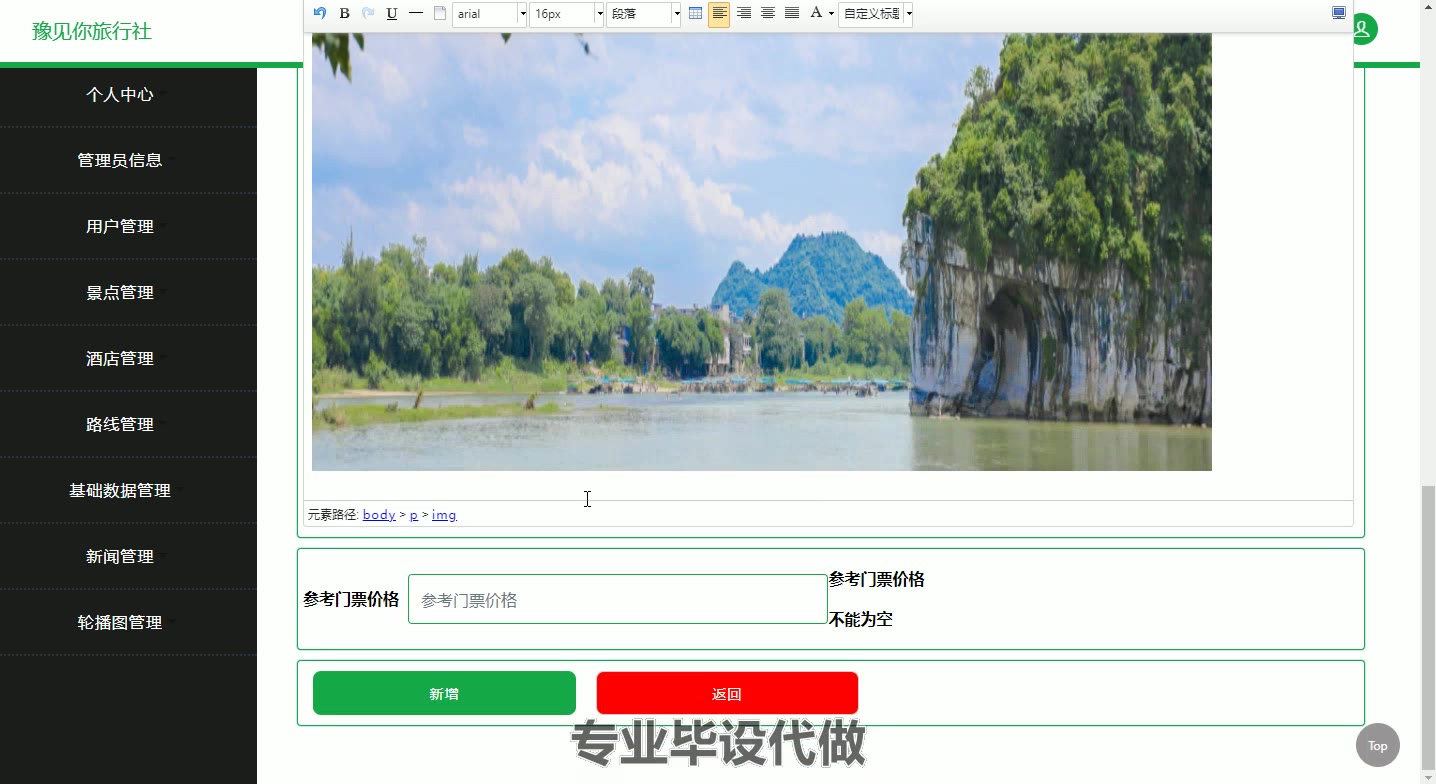Open the green user avatar icon
Image resolution: width=1436 pixels, height=784 pixels.
coord(1364,30)
